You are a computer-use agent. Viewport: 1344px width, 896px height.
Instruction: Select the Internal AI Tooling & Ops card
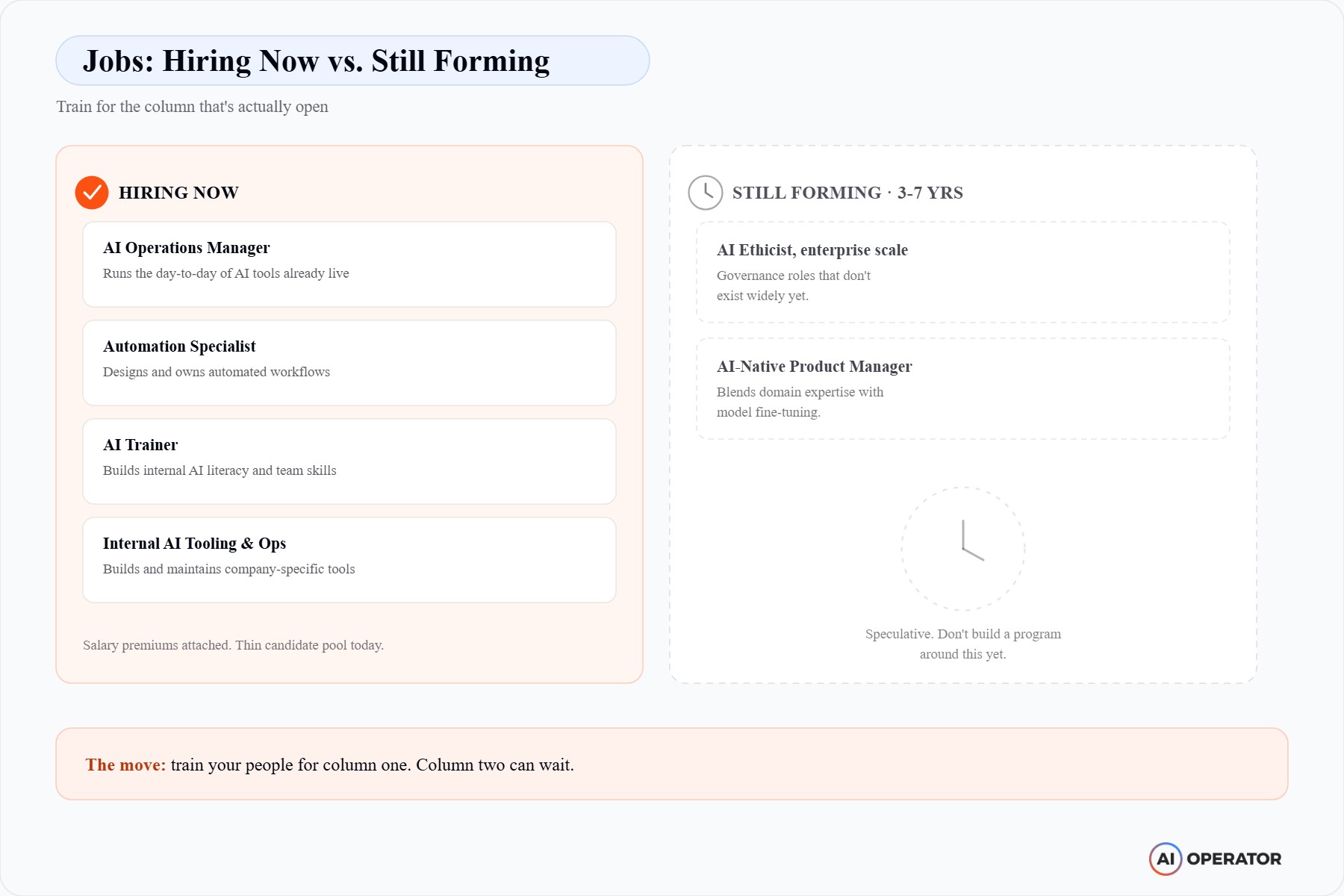click(349, 560)
